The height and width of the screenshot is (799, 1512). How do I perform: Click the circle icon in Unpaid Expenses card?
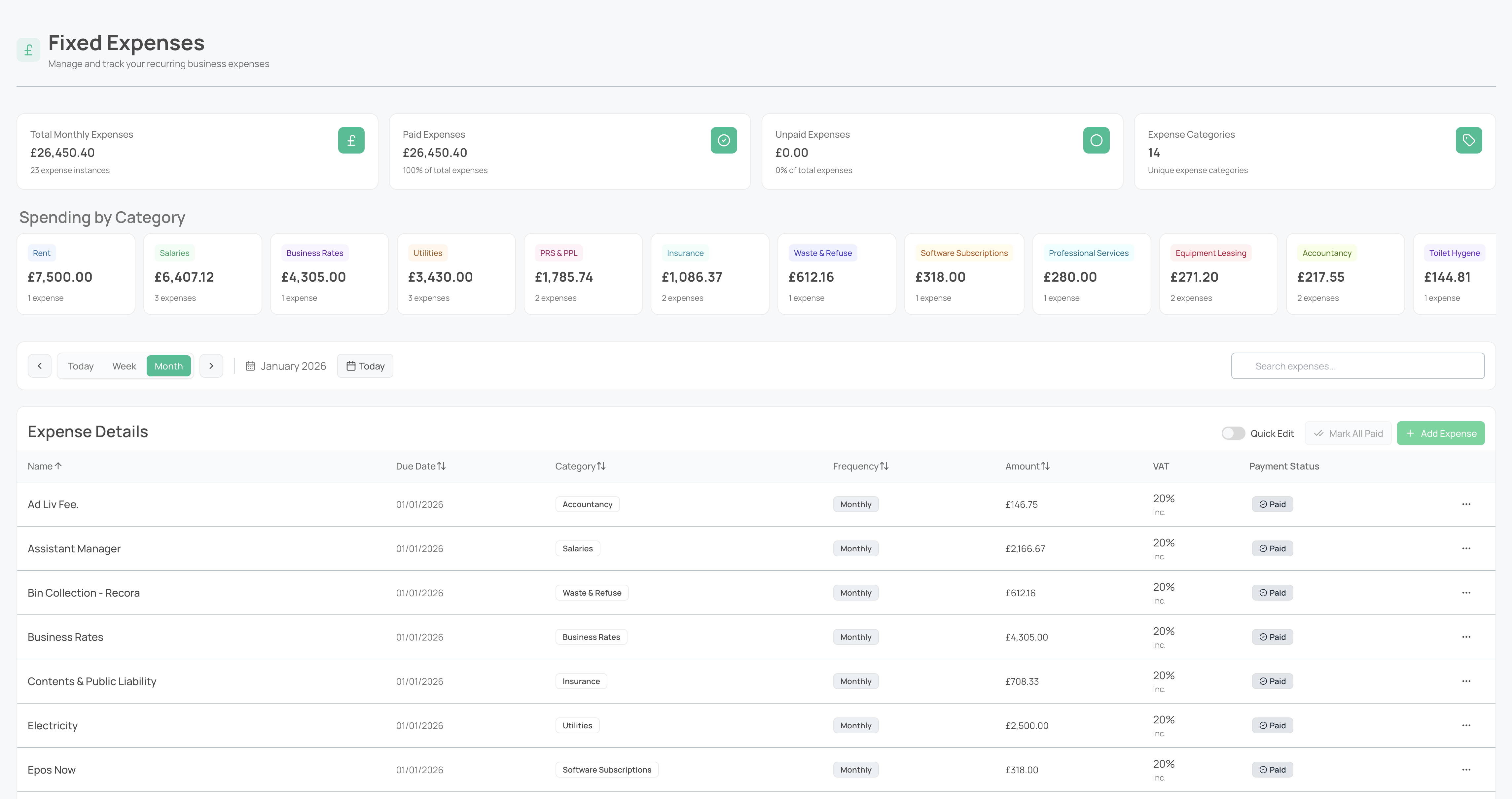click(x=1096, y=140)
